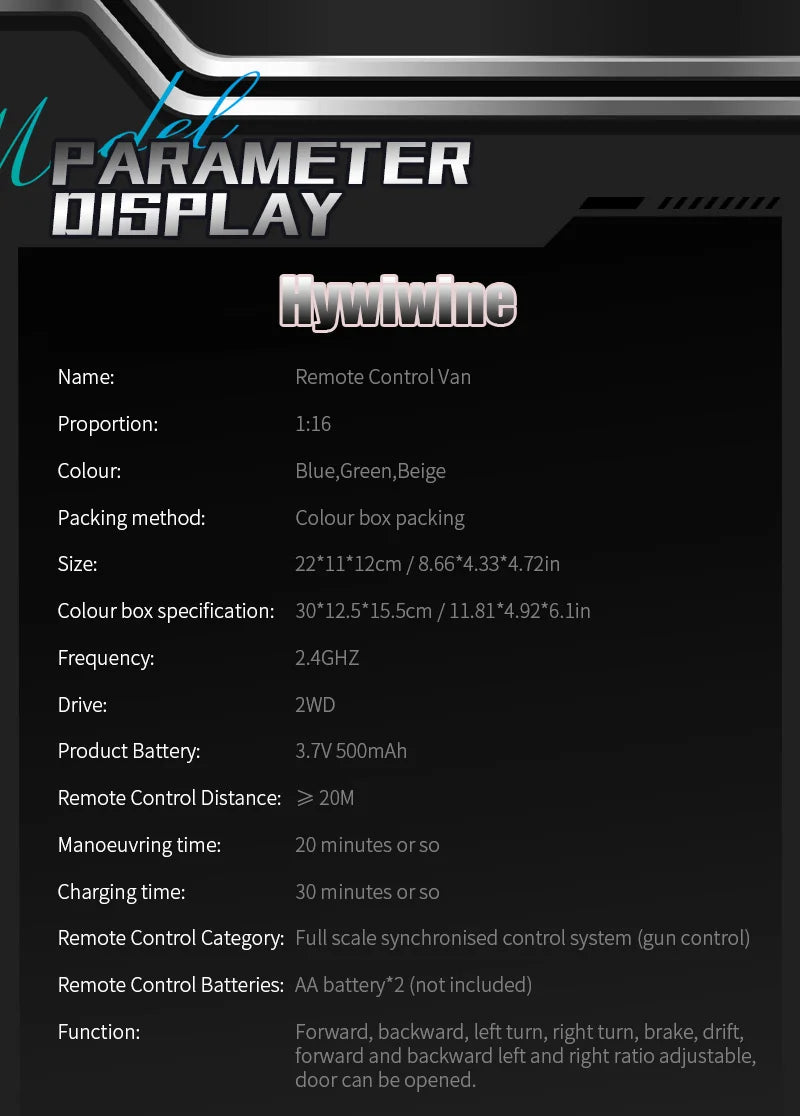Click the PARAMETER DISPLAY heading
This screenshot has height=1116, width=800.
tap(260, 188)
